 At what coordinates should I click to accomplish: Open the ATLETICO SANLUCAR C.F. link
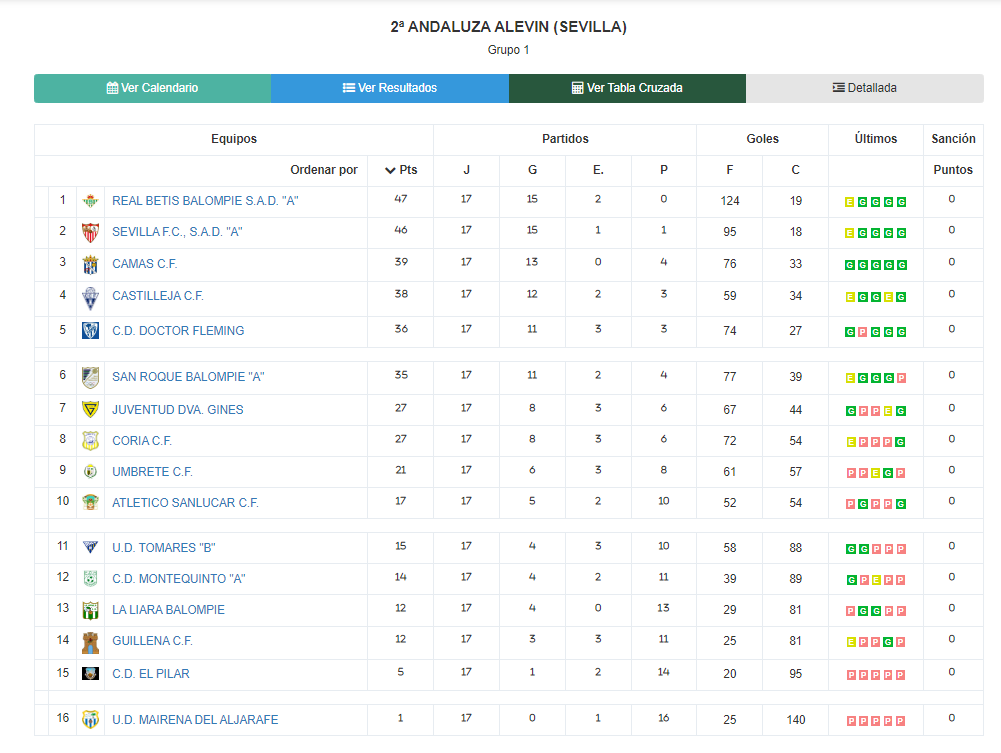[186, 503]
